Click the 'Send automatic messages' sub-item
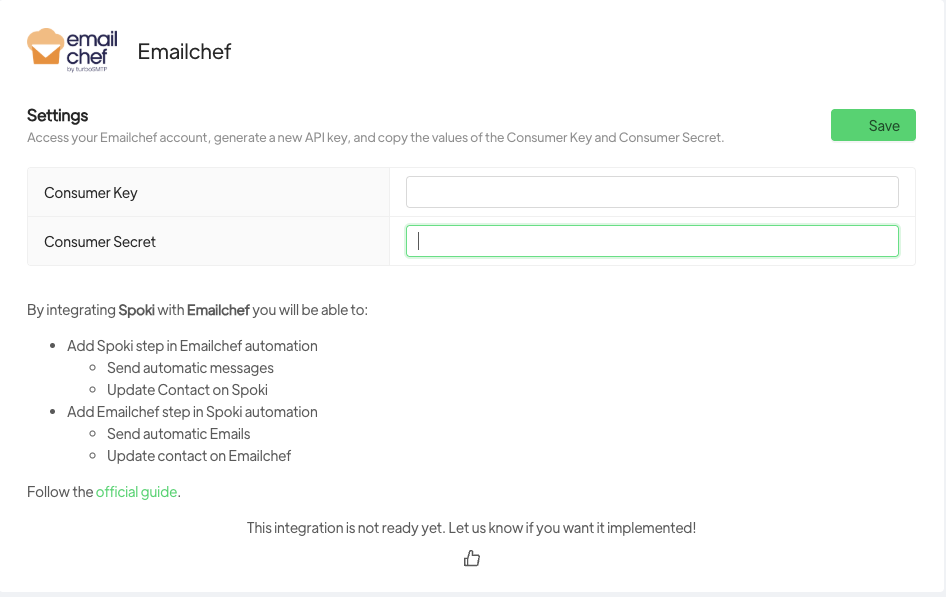The height and width of the screenshot is (597, 946). point(190,368)
